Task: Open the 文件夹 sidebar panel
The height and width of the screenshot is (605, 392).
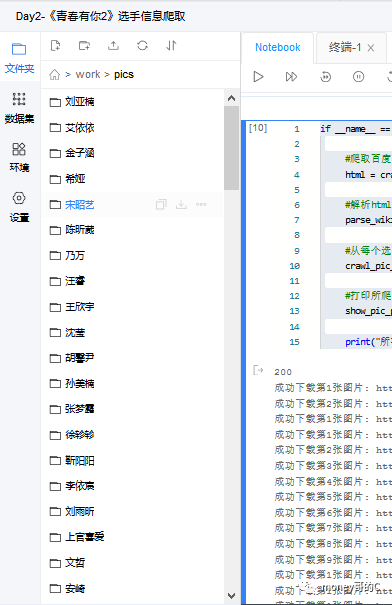Action: 19,58
